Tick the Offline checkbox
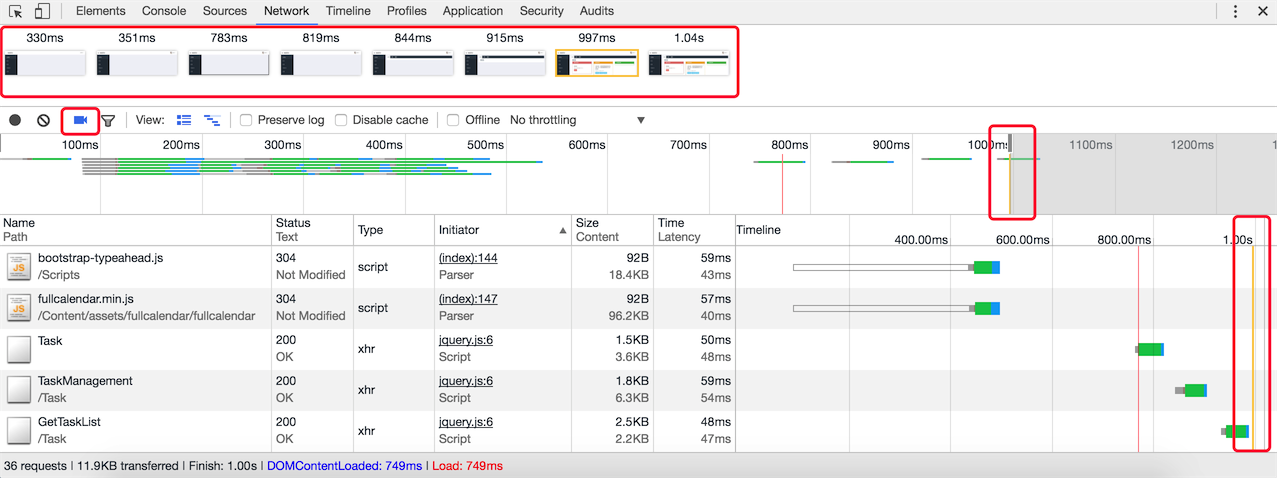The height and width of the screenshot is (478, 1277). click(453, 120)
